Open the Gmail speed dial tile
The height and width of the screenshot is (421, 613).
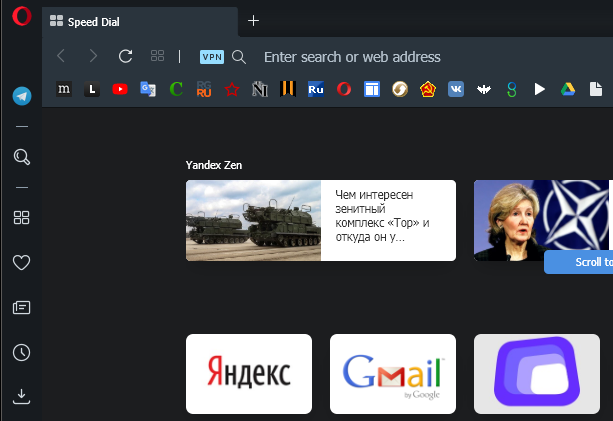coord(393,374)
